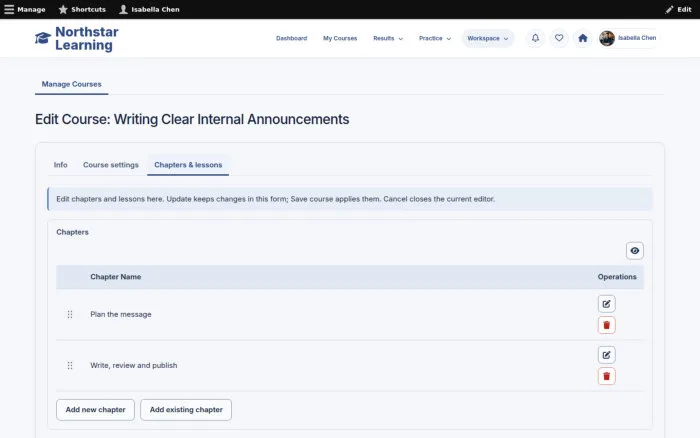The width and height of the screenshot is (700, 438).
Task: Click Northstar Learning site name
Action: pos(87,38)
